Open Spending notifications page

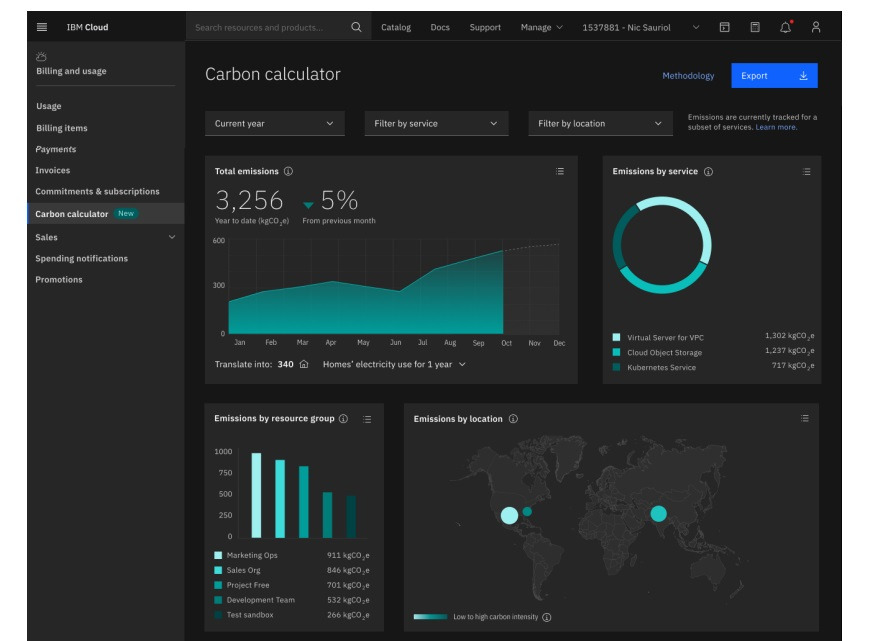click(82, 258)
